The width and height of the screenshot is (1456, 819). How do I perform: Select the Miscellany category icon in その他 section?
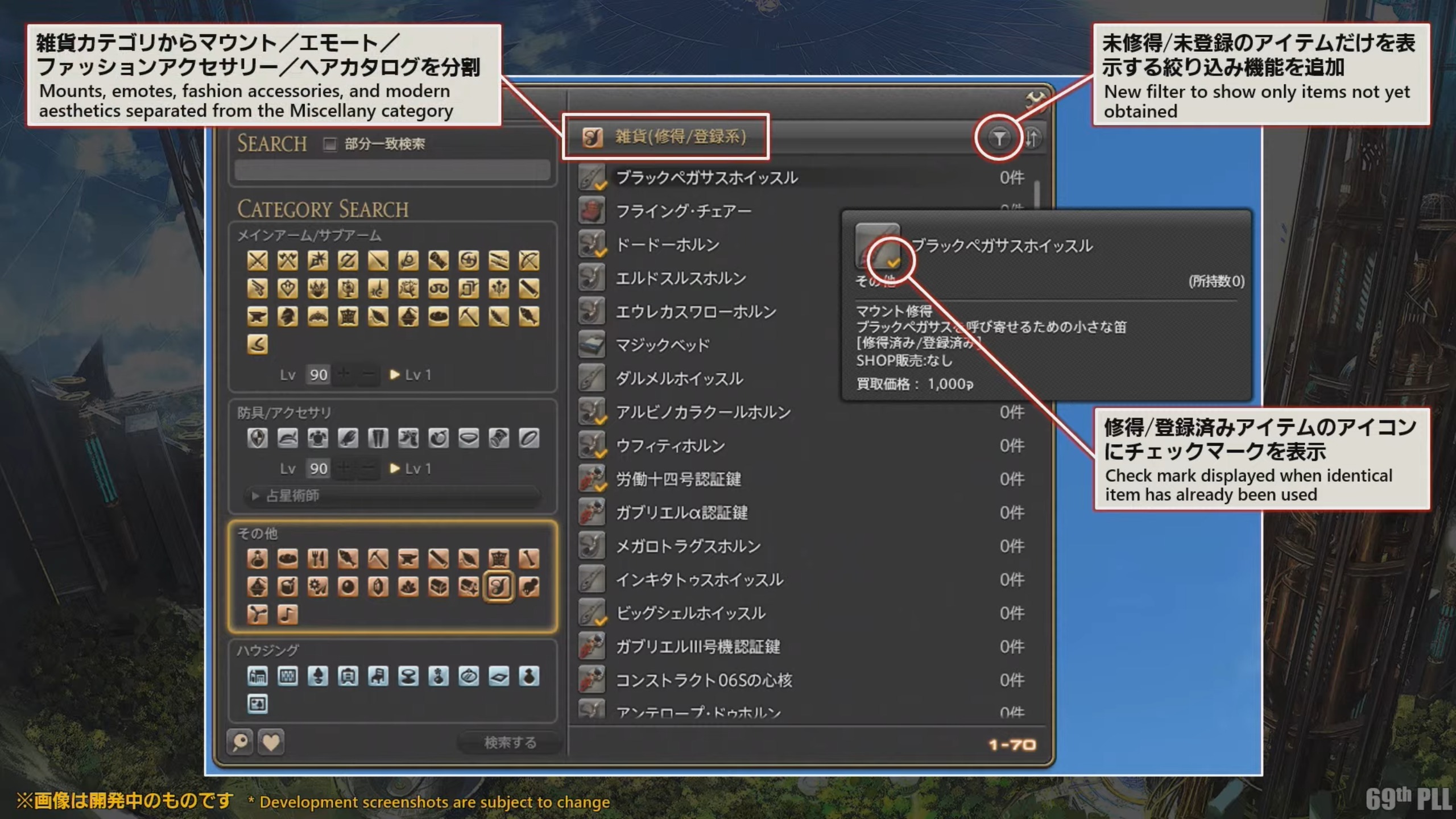[498, 586]
